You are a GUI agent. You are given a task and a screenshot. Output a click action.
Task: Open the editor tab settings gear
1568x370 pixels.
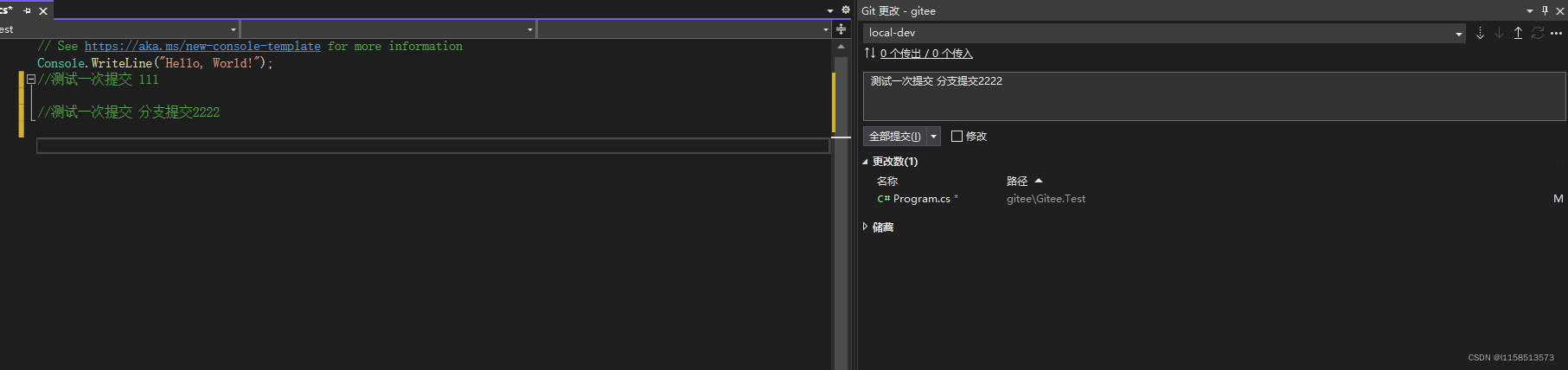[x=845, y=10]
